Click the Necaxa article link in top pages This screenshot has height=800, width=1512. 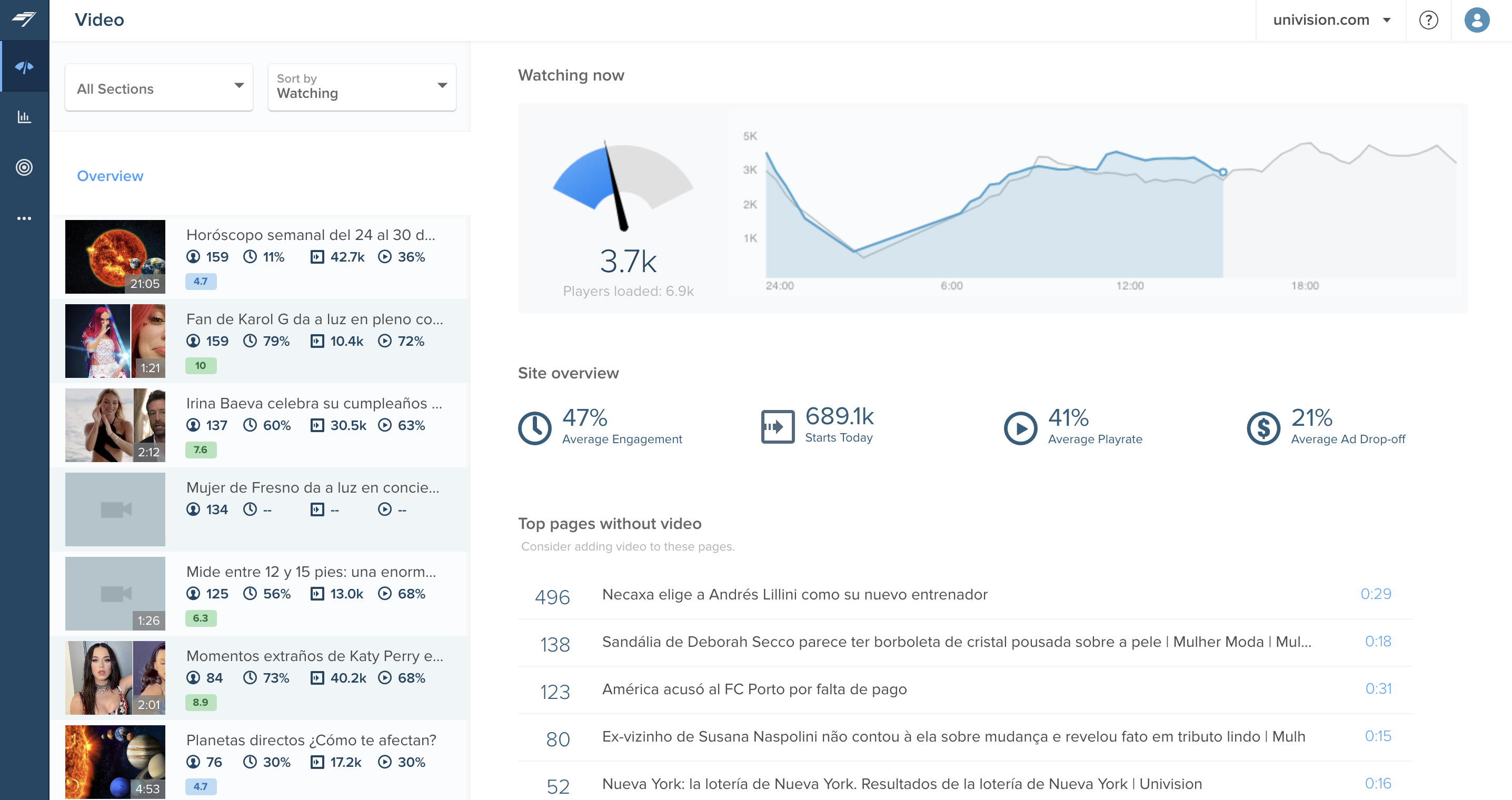[794, 594]
